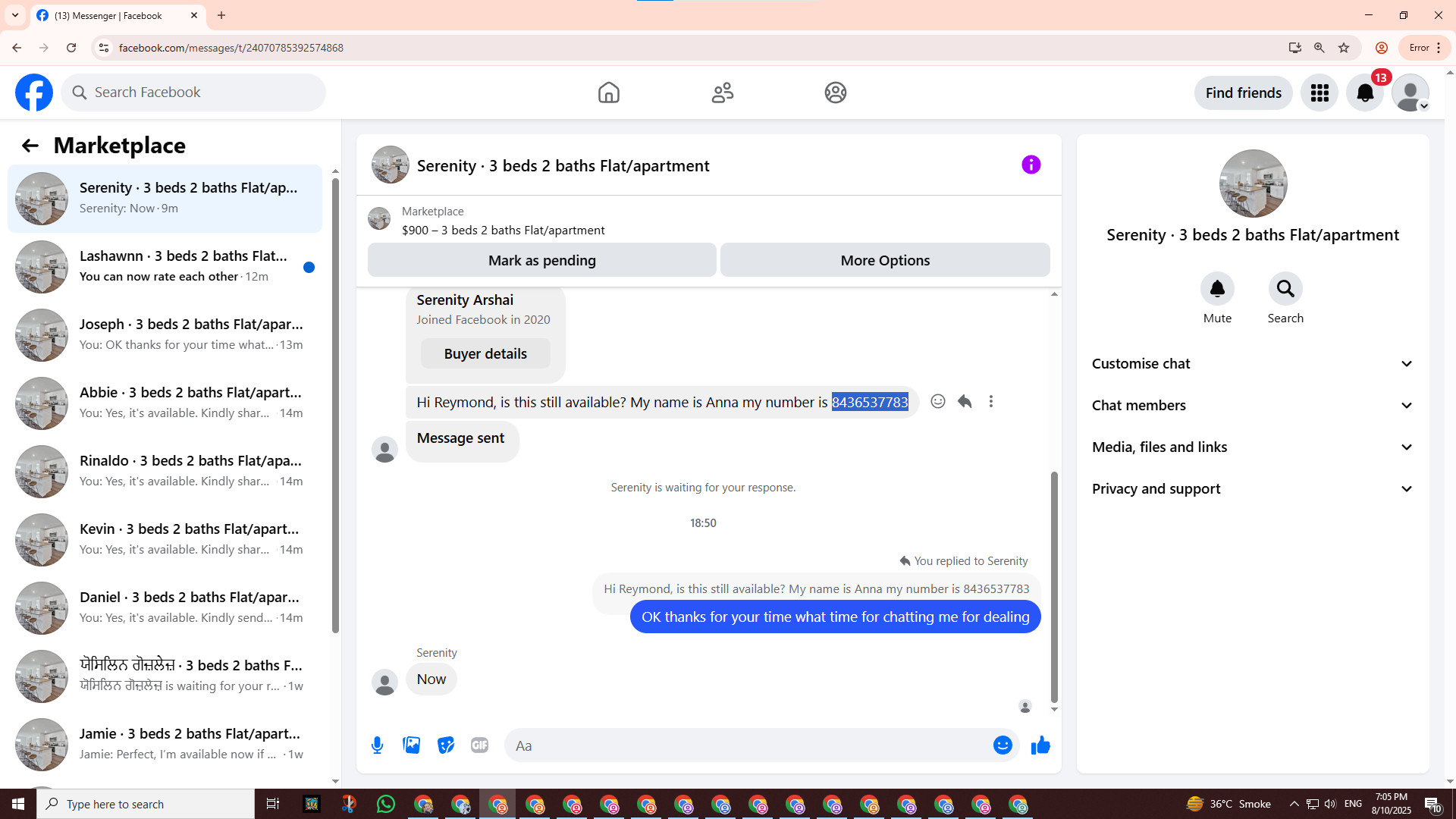Click Mark as pending button
The image size is (1456, 819).
point(541,260)
